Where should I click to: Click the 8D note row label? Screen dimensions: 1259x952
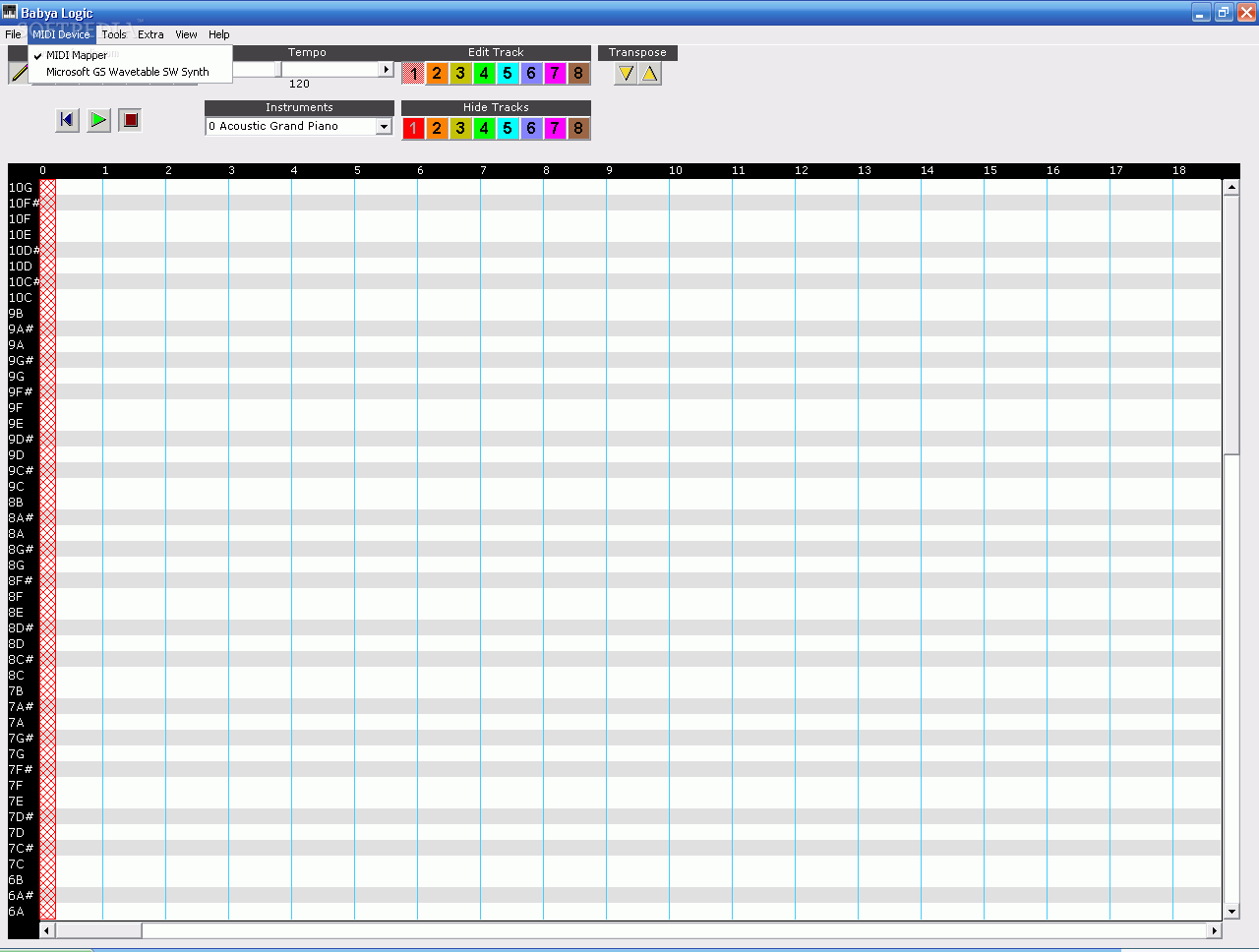click(17, 643)
